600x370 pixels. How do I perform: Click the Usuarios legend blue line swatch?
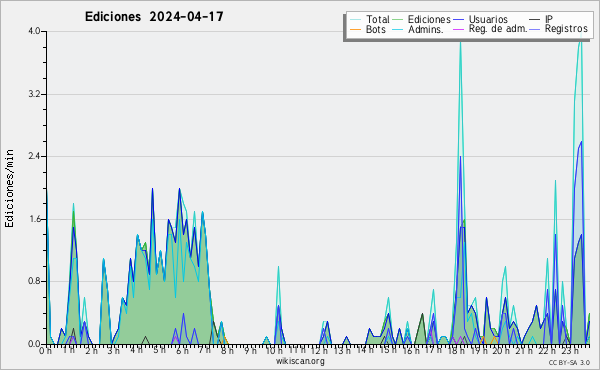pyautogui.click(x=458, y=20)
